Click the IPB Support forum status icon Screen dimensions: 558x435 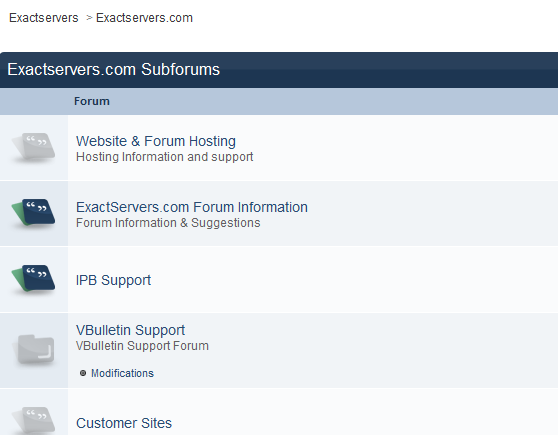pyautogui.click(x=33, y=279)
